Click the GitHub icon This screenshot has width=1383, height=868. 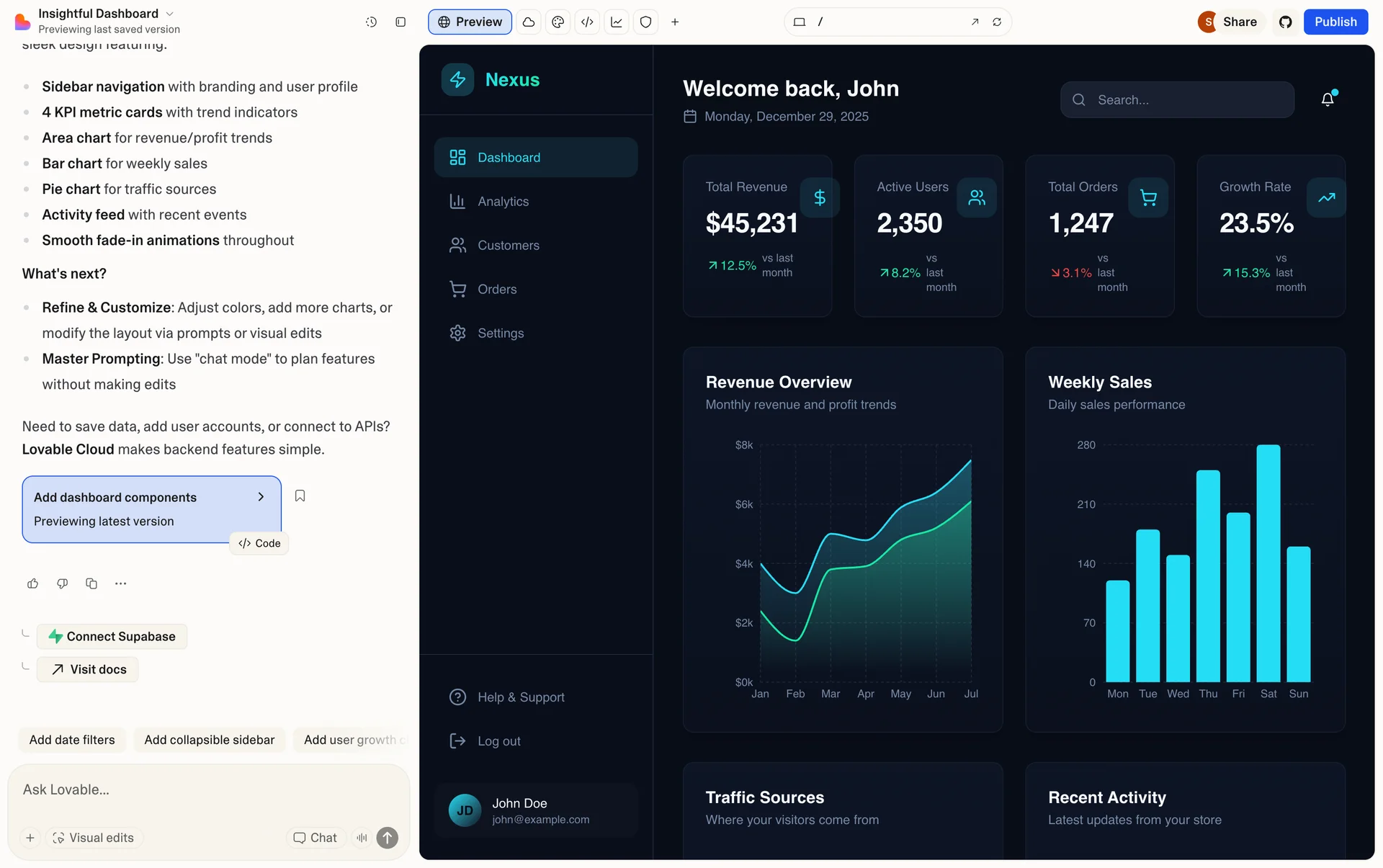pyautogui.click(x=1286, y=22)
